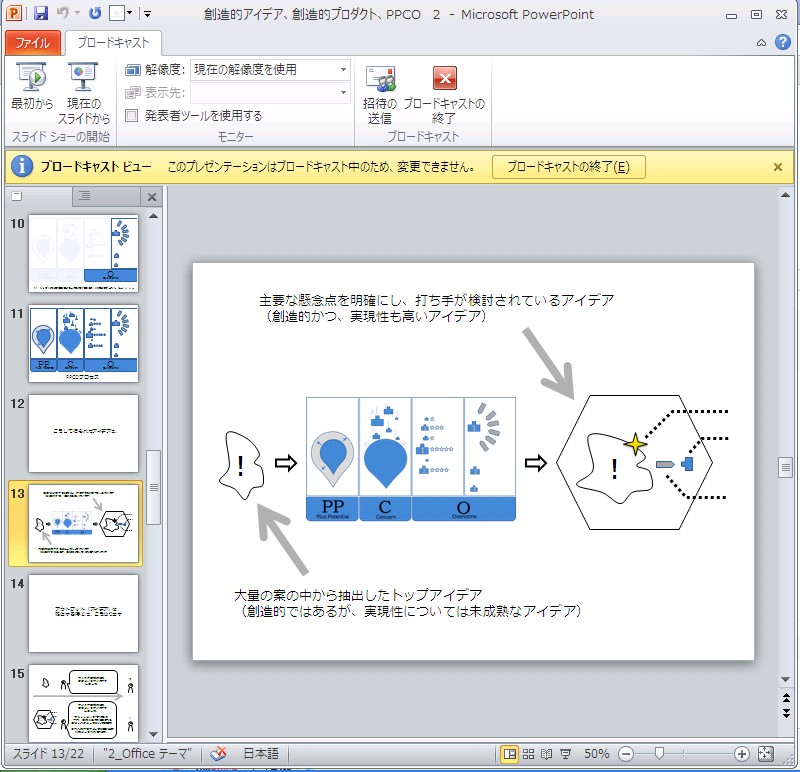800x772 pixels.
Task: Open the 表示先 display target dropdown
Action: pos(343,91)
